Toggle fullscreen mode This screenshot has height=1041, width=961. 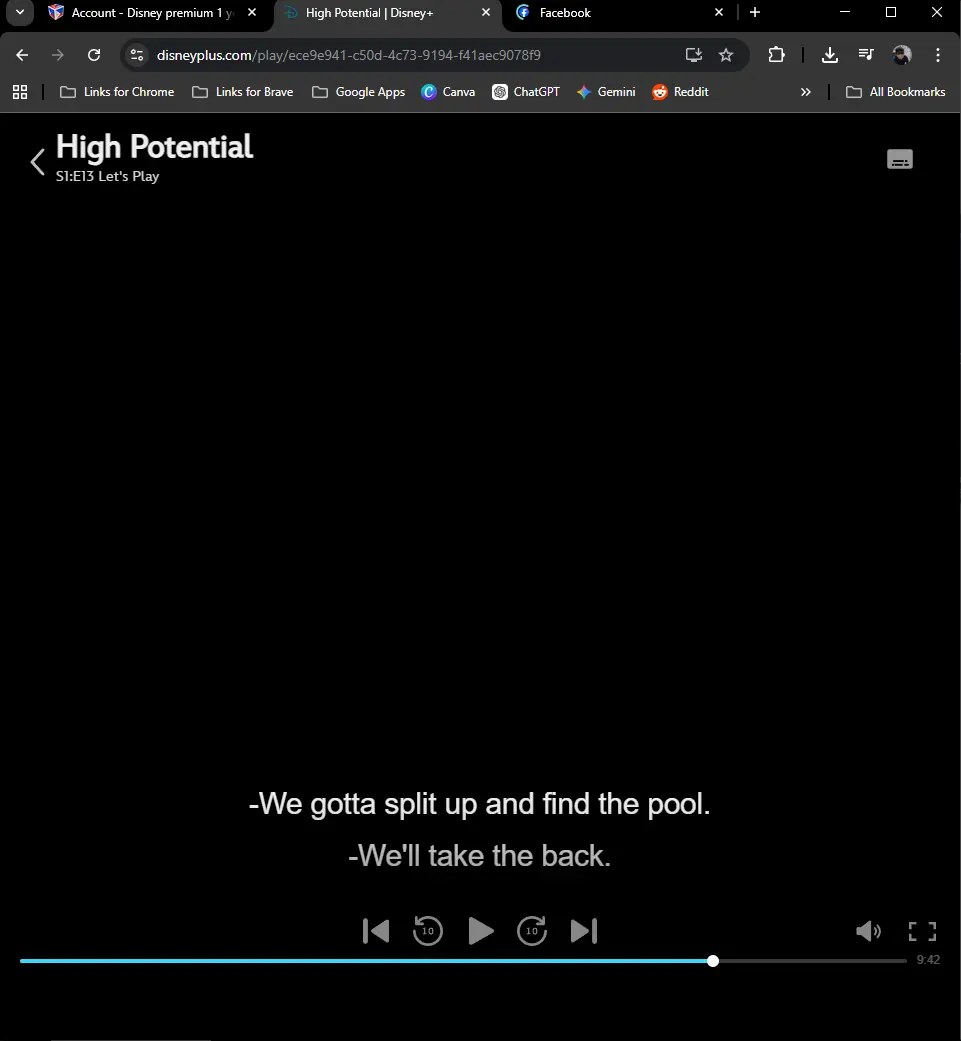tap(922, 931)
